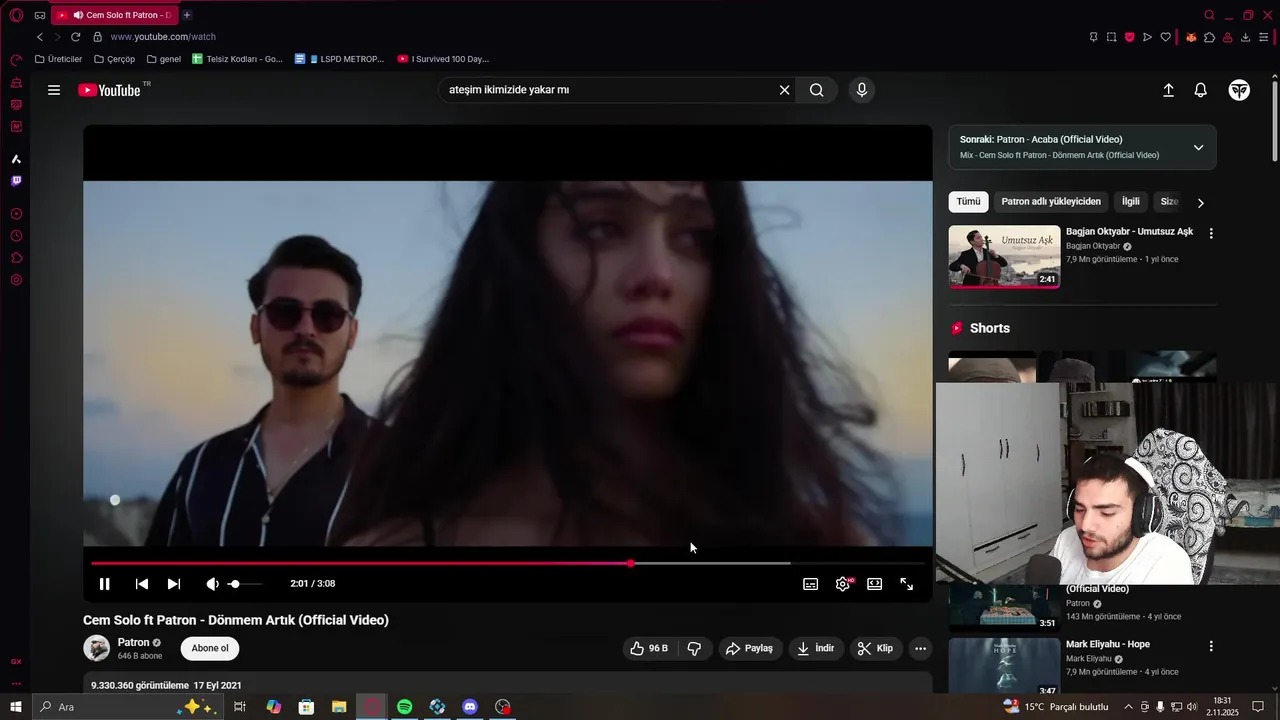Click the address bar URL

[163, 37]
